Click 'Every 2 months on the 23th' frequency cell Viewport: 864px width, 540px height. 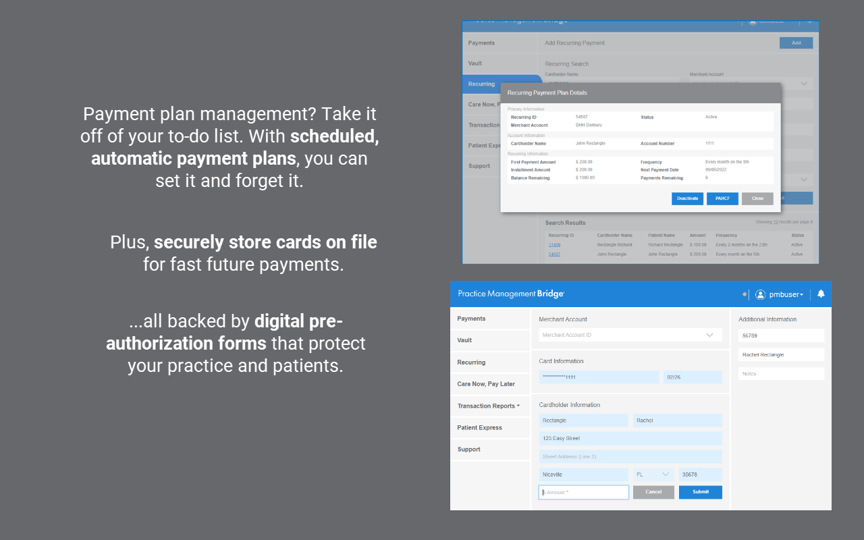pos(742,245)
